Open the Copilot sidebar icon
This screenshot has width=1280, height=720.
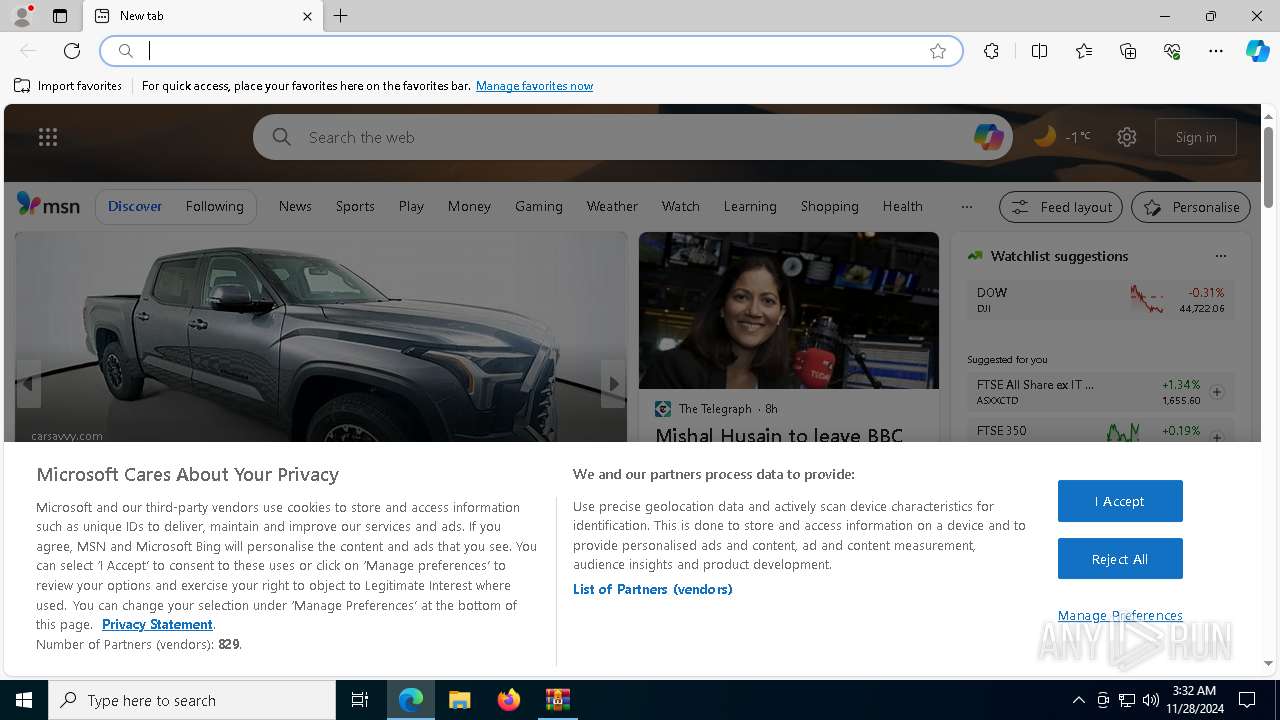tap(1257, 51)
